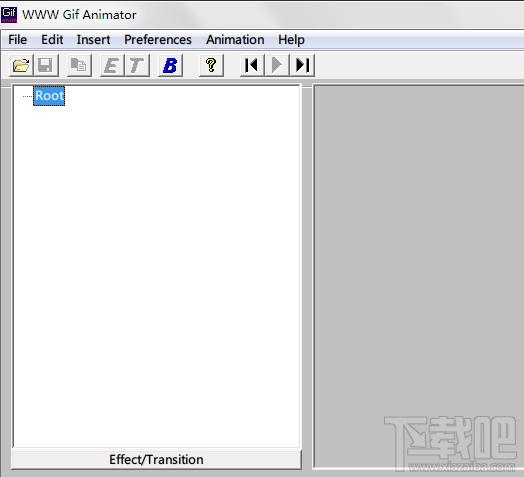Click the Copy documents toolbar icon

79,65
